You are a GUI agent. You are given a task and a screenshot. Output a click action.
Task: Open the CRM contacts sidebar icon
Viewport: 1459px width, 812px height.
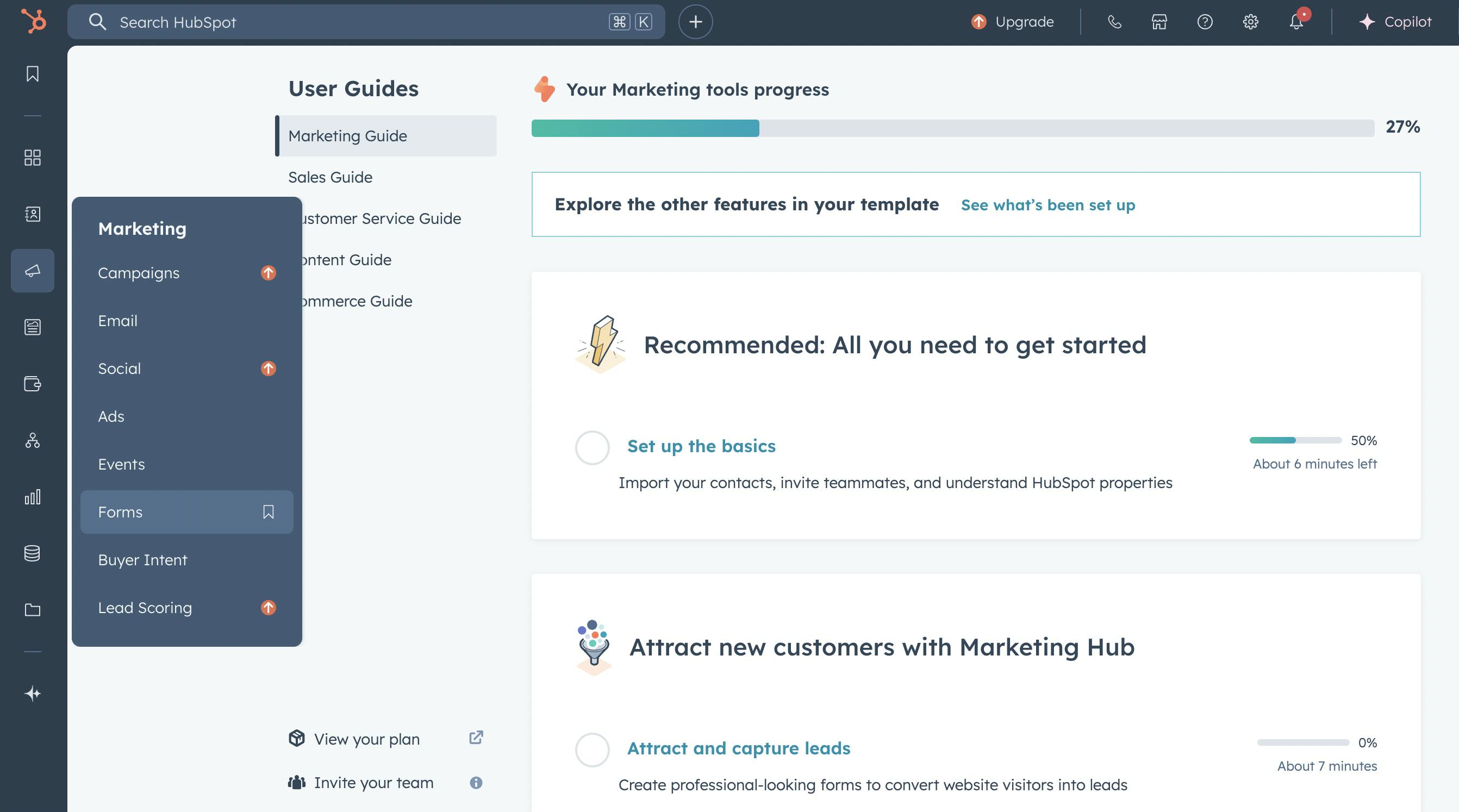pos(32,214)
